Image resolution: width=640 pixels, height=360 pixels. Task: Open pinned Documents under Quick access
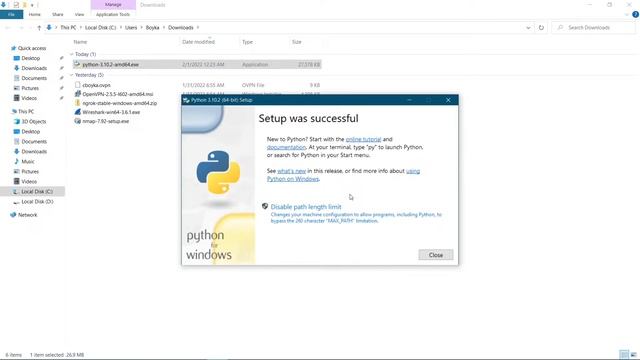pos(34,78)
